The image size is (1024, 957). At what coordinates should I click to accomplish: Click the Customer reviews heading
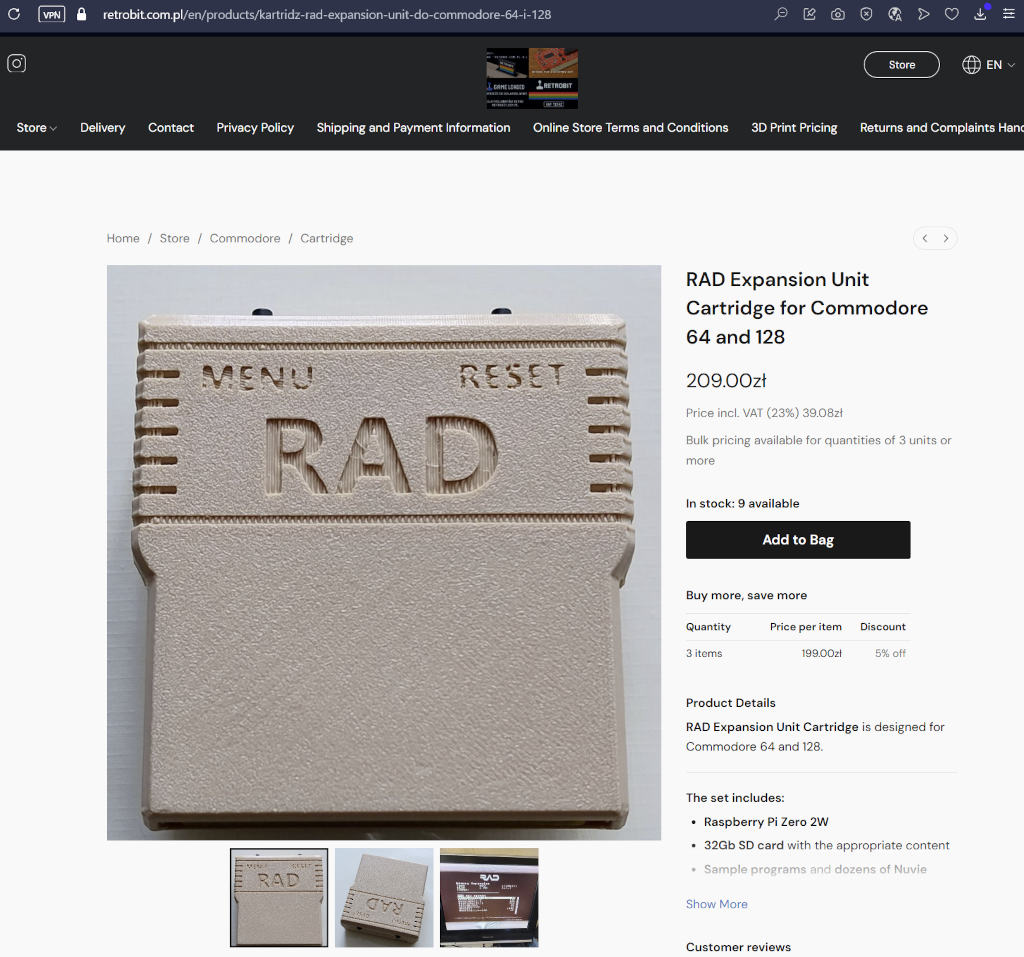click(738, 947)
